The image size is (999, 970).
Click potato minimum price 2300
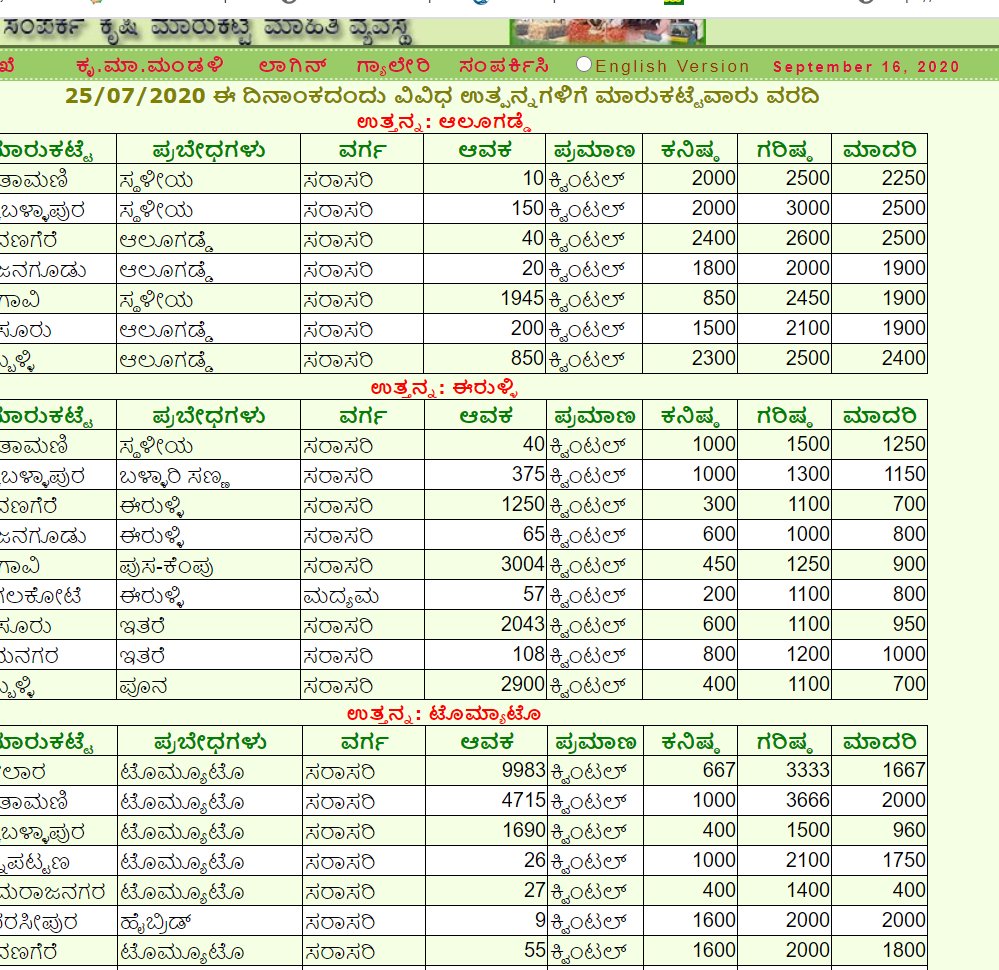(x=714, y=358)
